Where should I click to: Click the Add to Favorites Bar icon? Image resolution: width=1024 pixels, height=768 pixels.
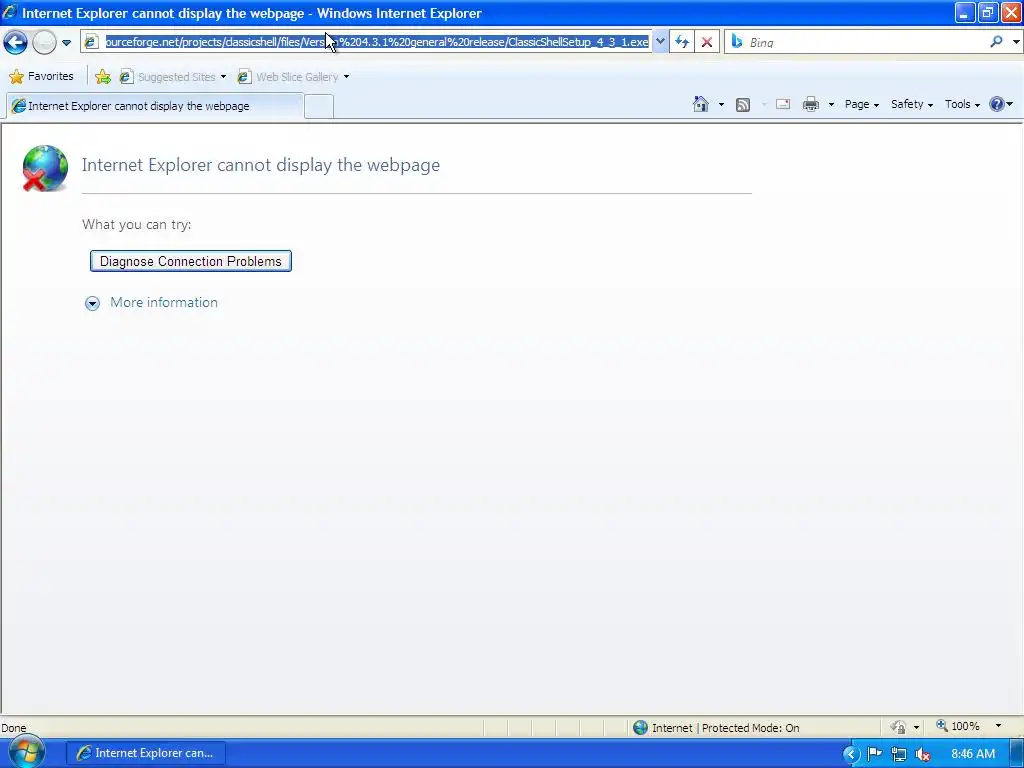(103, 77)
